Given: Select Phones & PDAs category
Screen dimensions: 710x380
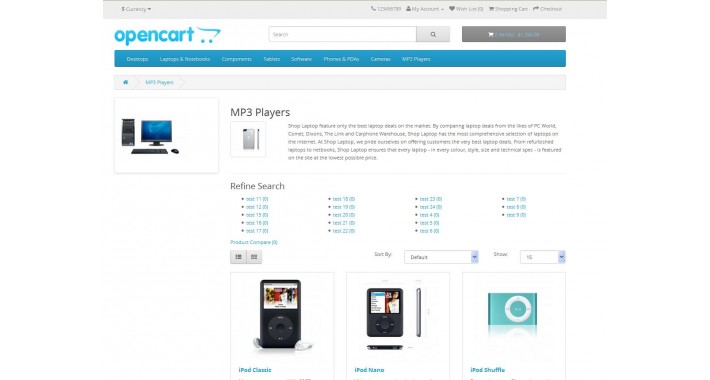Looking at the screenshot, I should (341, 59).
